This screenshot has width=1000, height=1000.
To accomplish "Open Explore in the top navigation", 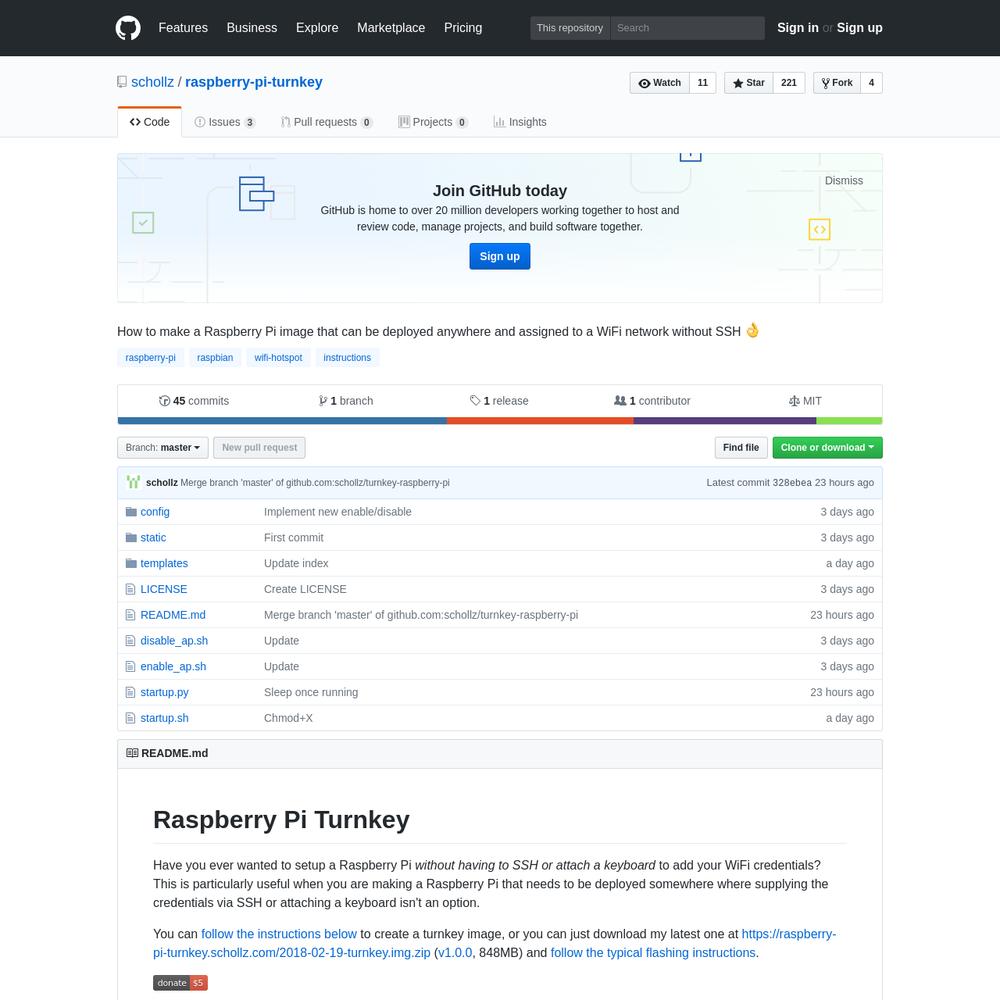I will [x=317, y=28].
